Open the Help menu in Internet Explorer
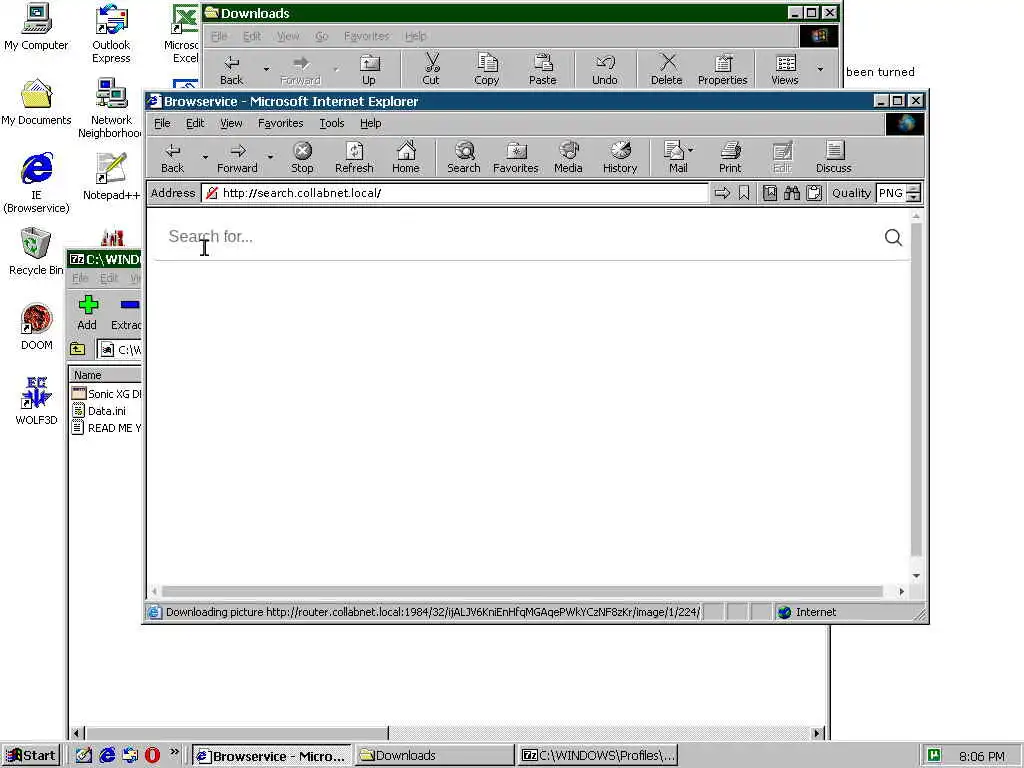Image resolution: width=1024 pixels, height=768 pixels. pos(370,123)
